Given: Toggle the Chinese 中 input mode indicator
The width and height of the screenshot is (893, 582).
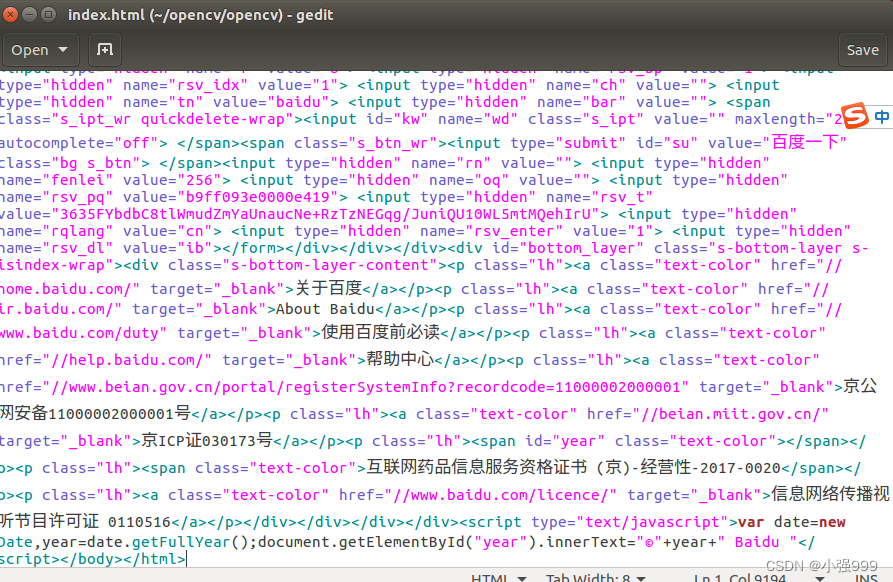Looking at the screenshot, I should 882,117.
